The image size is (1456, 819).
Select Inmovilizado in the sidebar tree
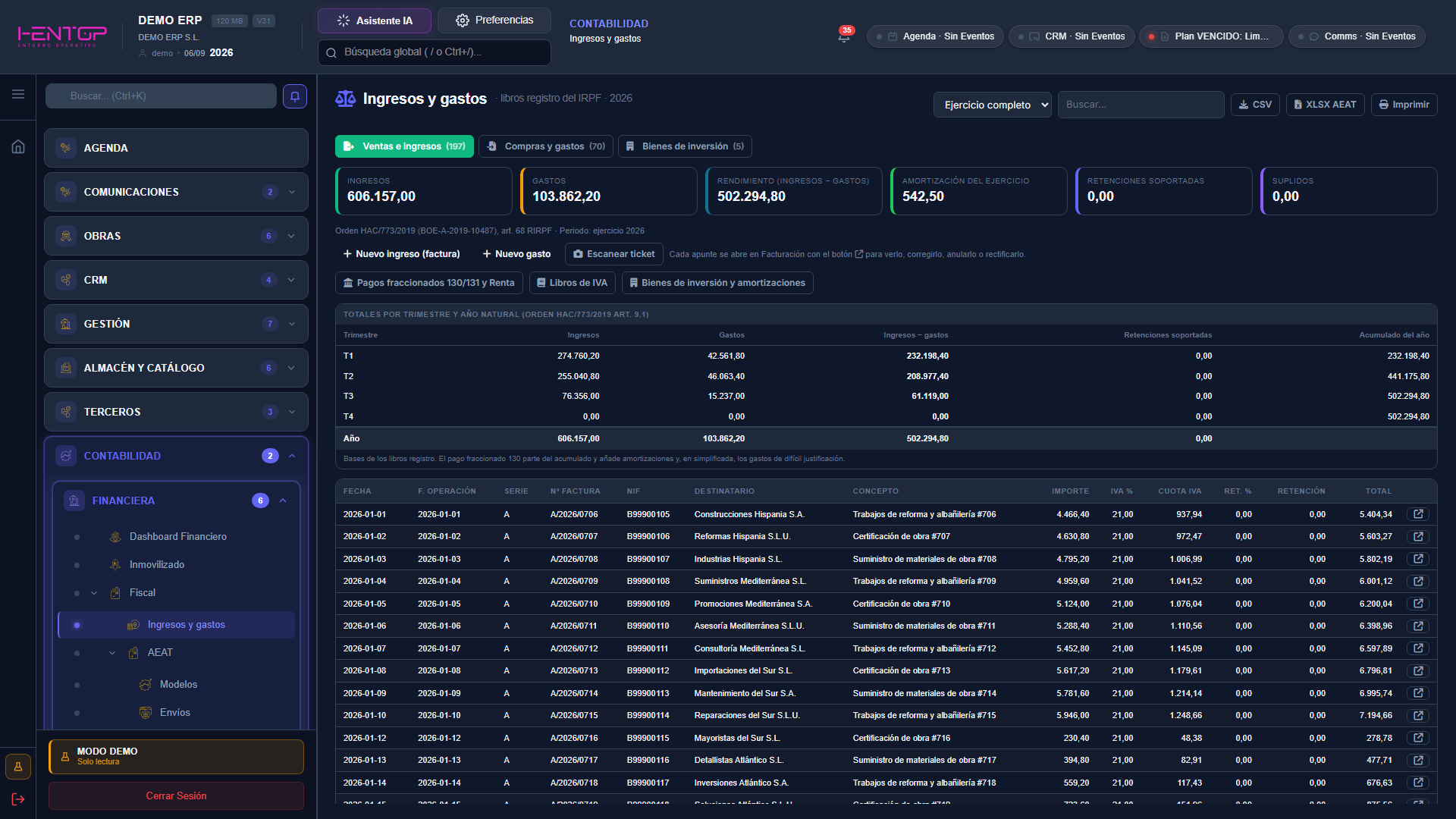click(157, 565)
